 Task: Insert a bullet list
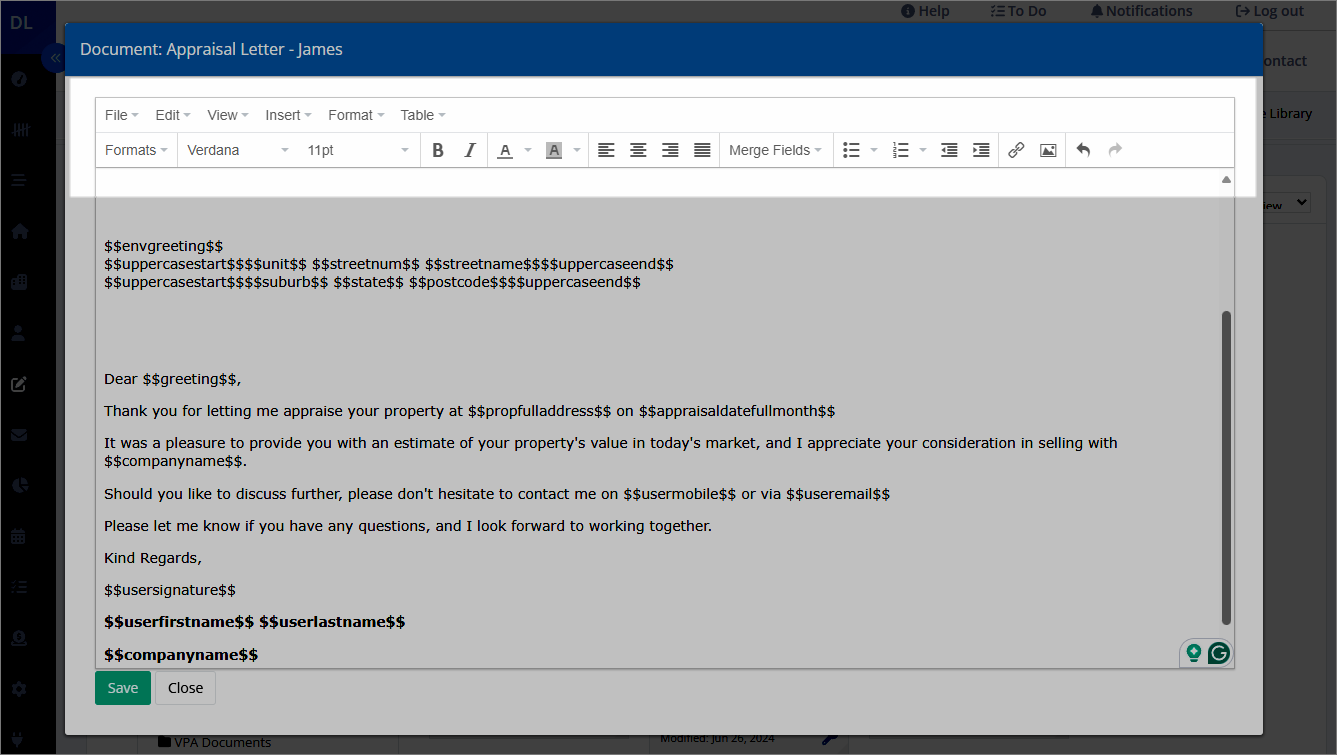[x=852, y=150]
